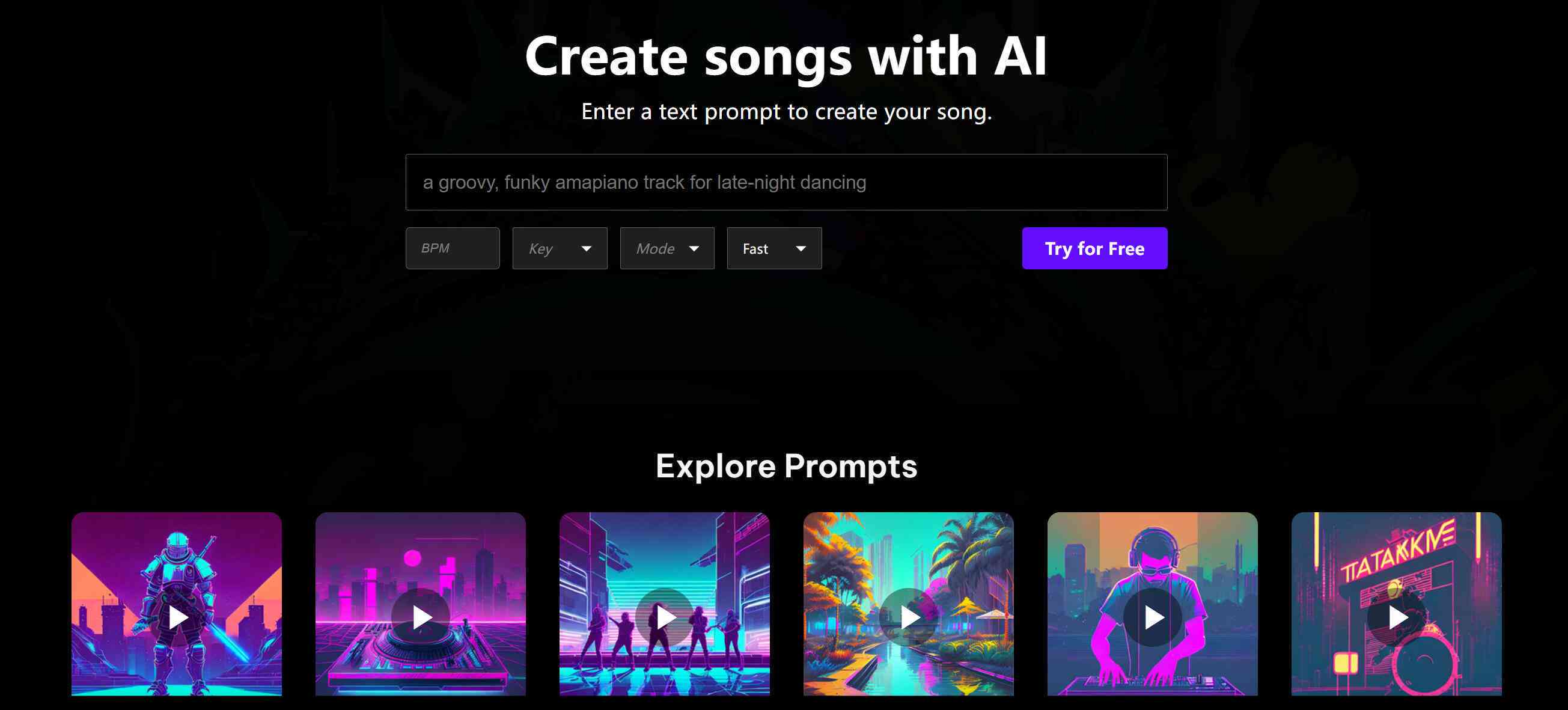Click Try for Free button
Image resolution: width=1568 pixels, height=710 pixels.
pyautogui.click(x=1094, y=248)
